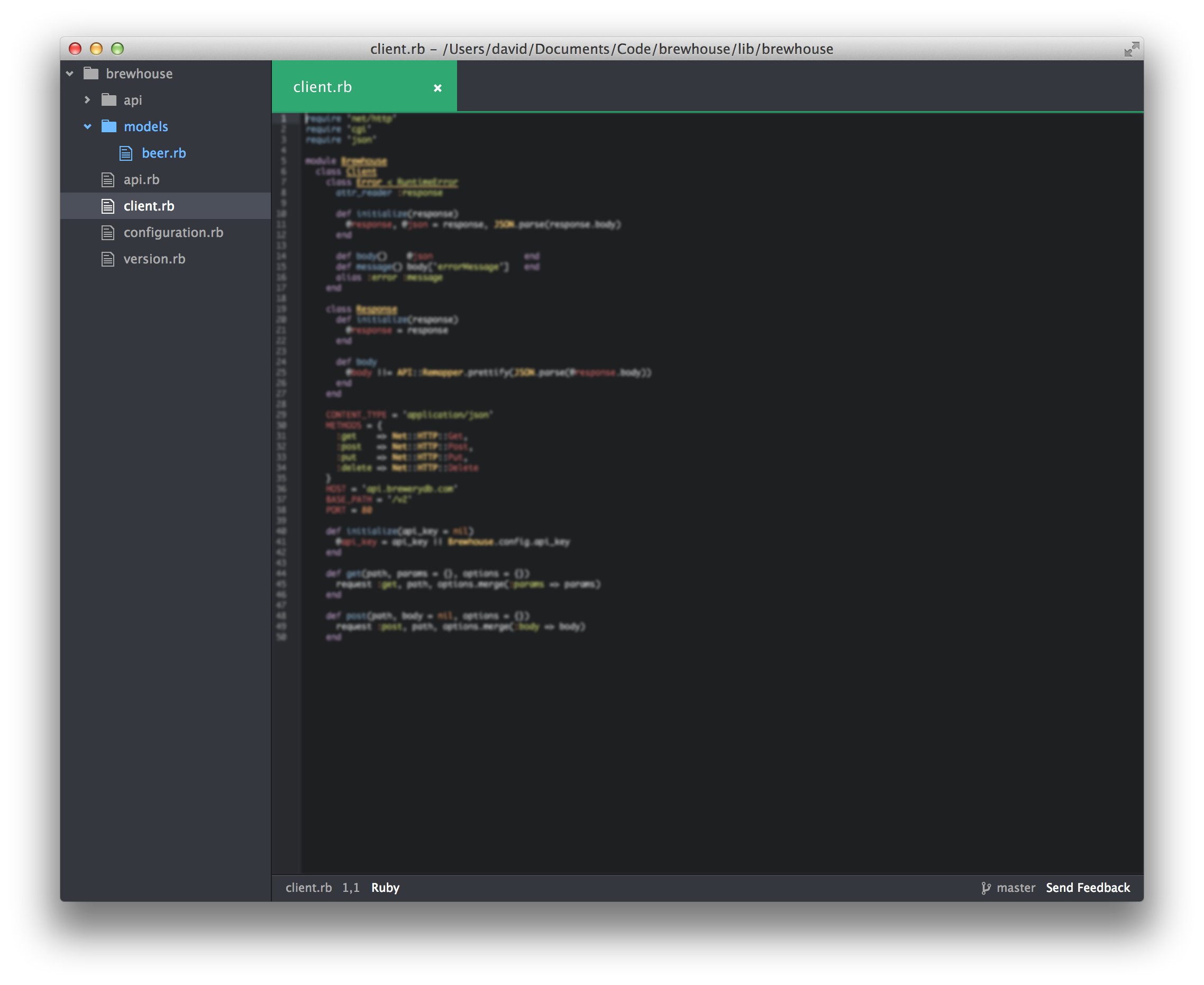Click the Send Feedback link

(x=1088, y=888)
